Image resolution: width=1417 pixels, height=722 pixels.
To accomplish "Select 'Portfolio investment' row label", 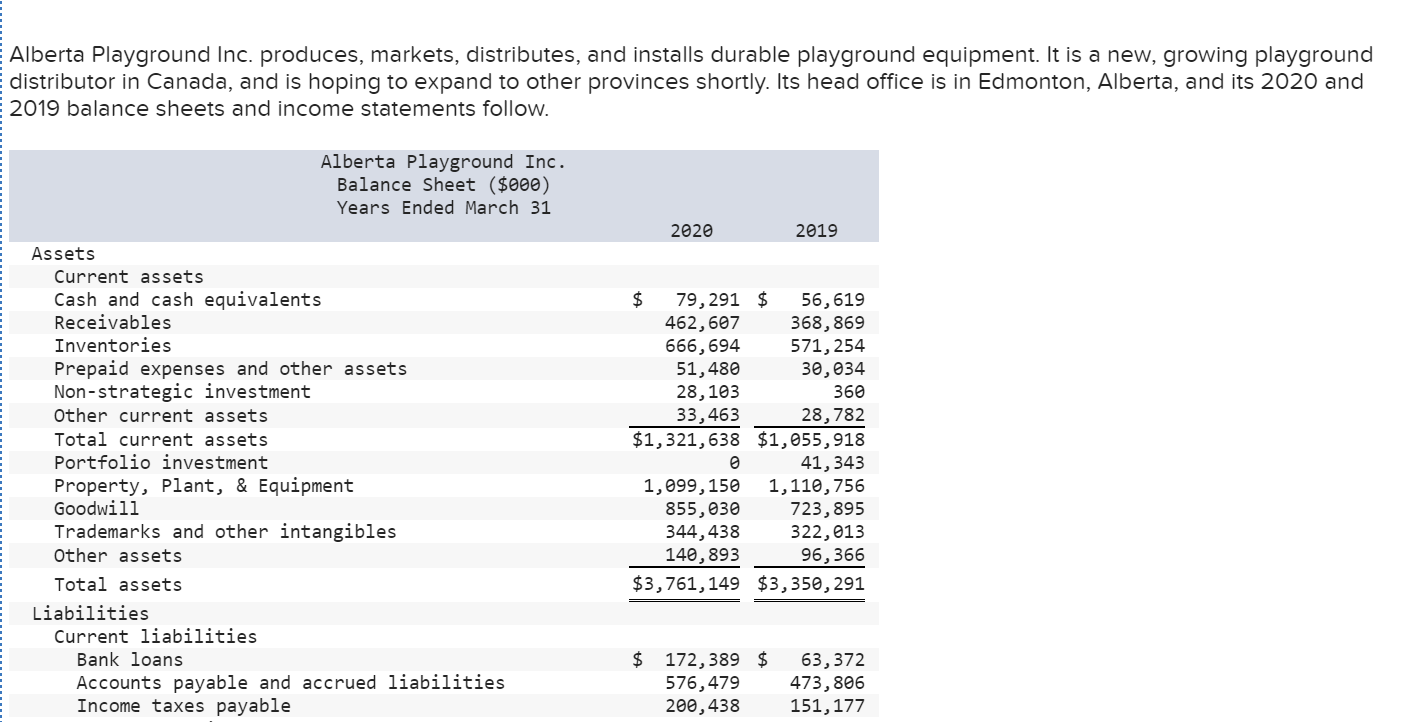I will coord(161,463).
